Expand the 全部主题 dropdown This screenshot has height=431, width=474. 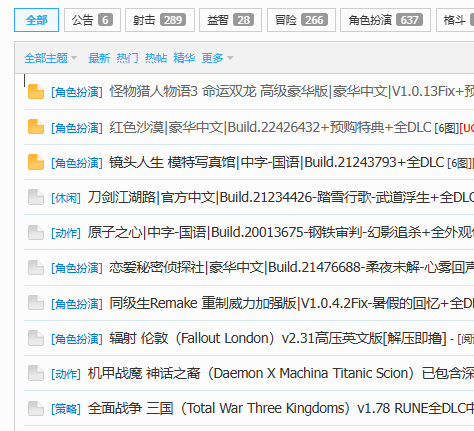50,58
